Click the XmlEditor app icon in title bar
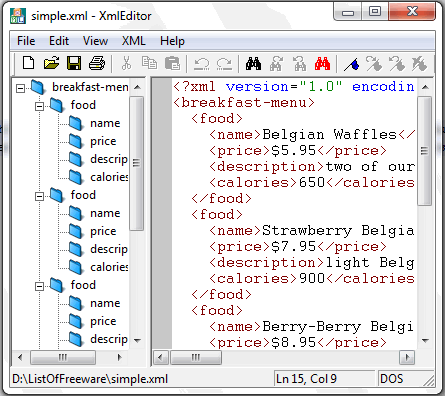Screen dimensions: 445x396 (x=18, y=15)
